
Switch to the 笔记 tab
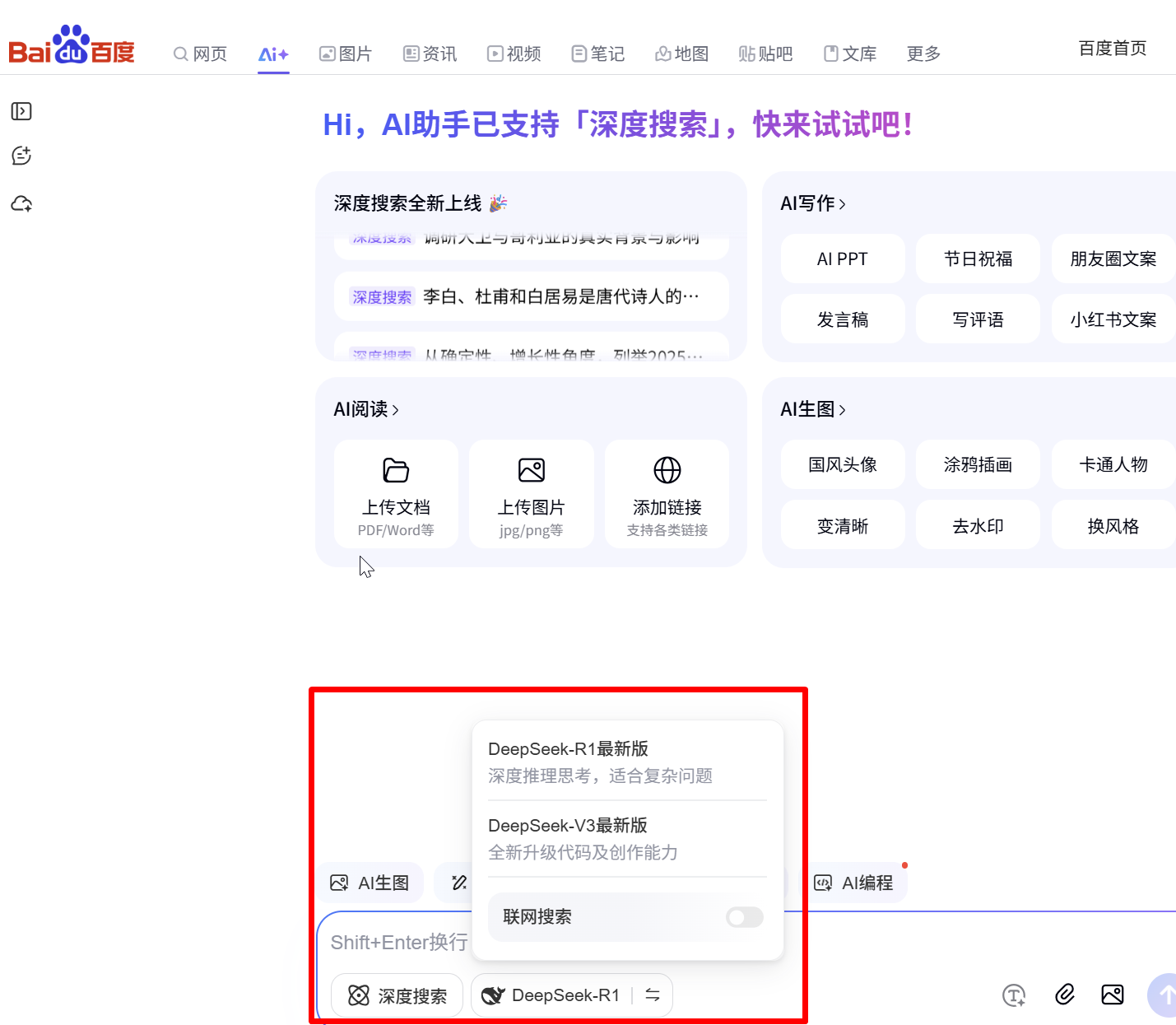pos(598,54)
